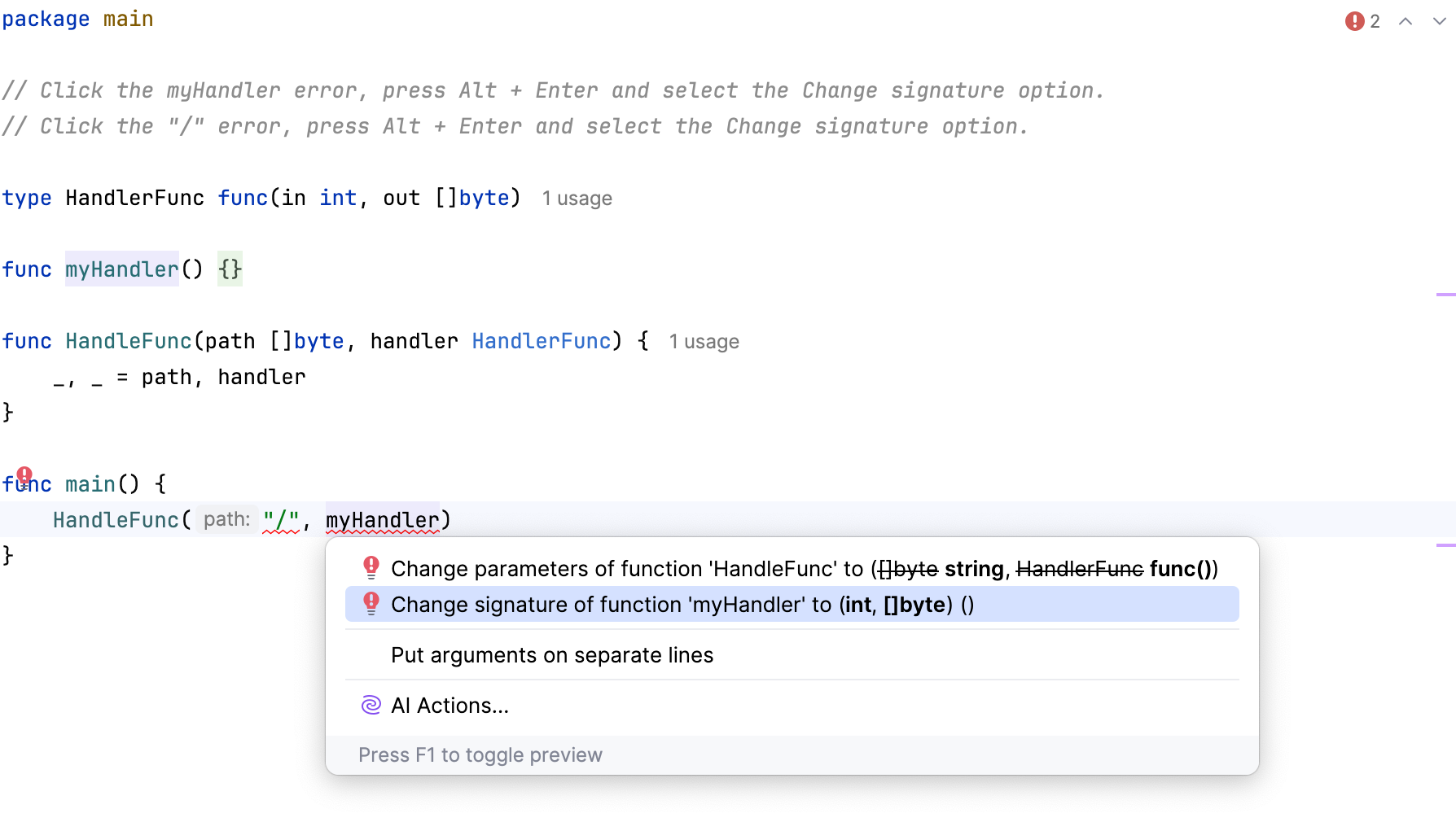This screenshot has width=1456, height=822.
Task: Click the folded {} body of myHandler
Action: 230,269
